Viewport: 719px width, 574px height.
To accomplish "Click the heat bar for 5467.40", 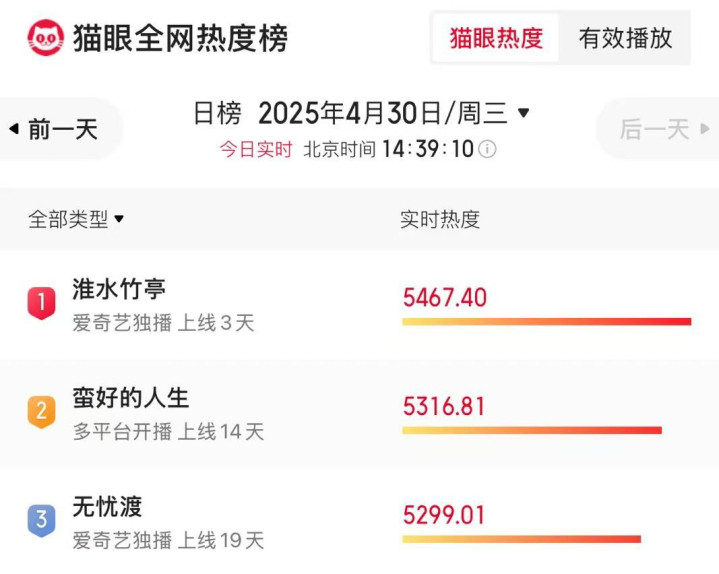I will click(546, 321).
